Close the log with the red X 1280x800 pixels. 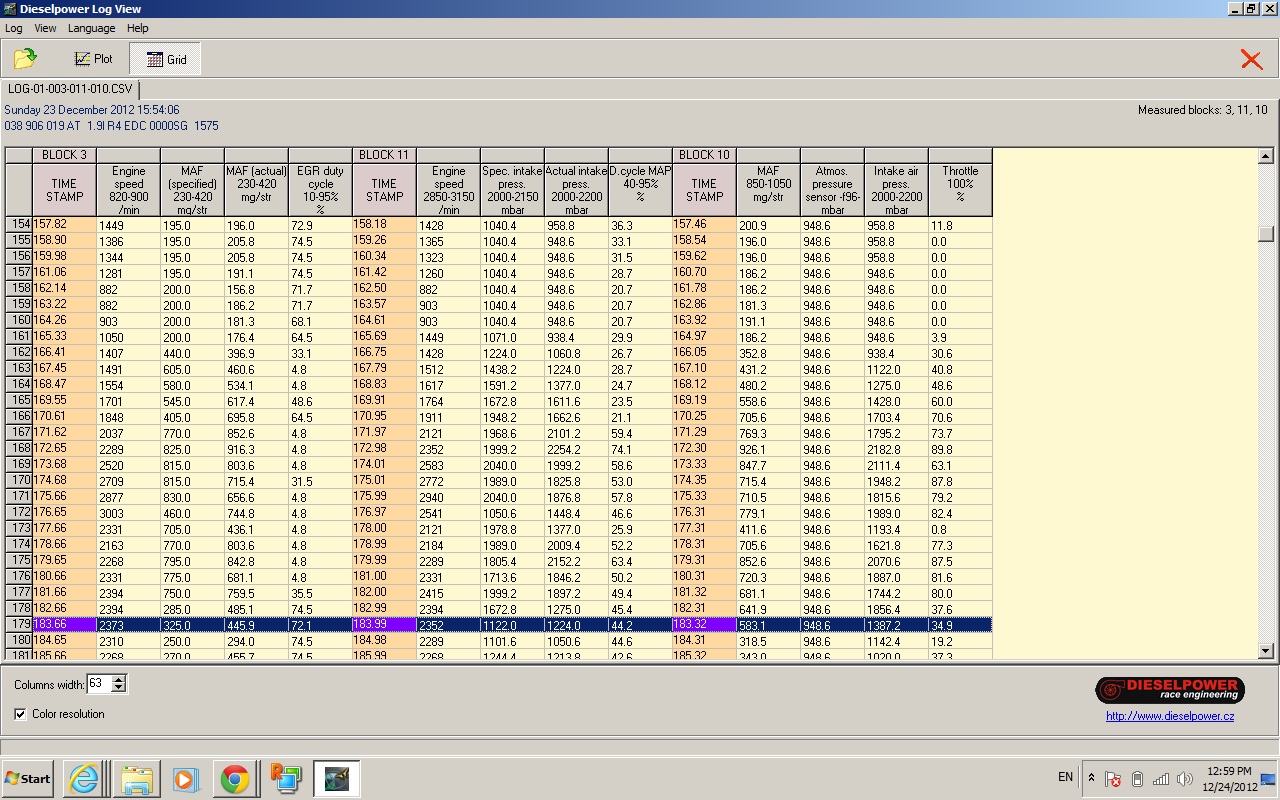click(1251, 59)
